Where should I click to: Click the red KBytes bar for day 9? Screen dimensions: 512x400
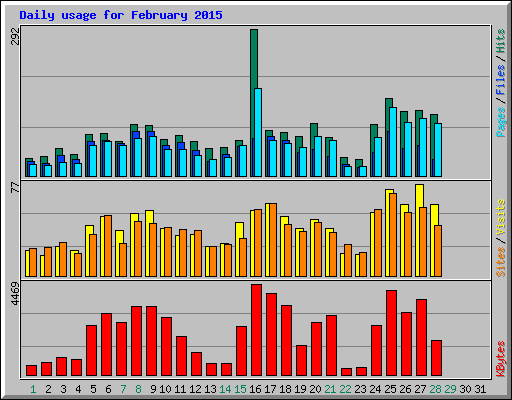[x=151, y=341]
